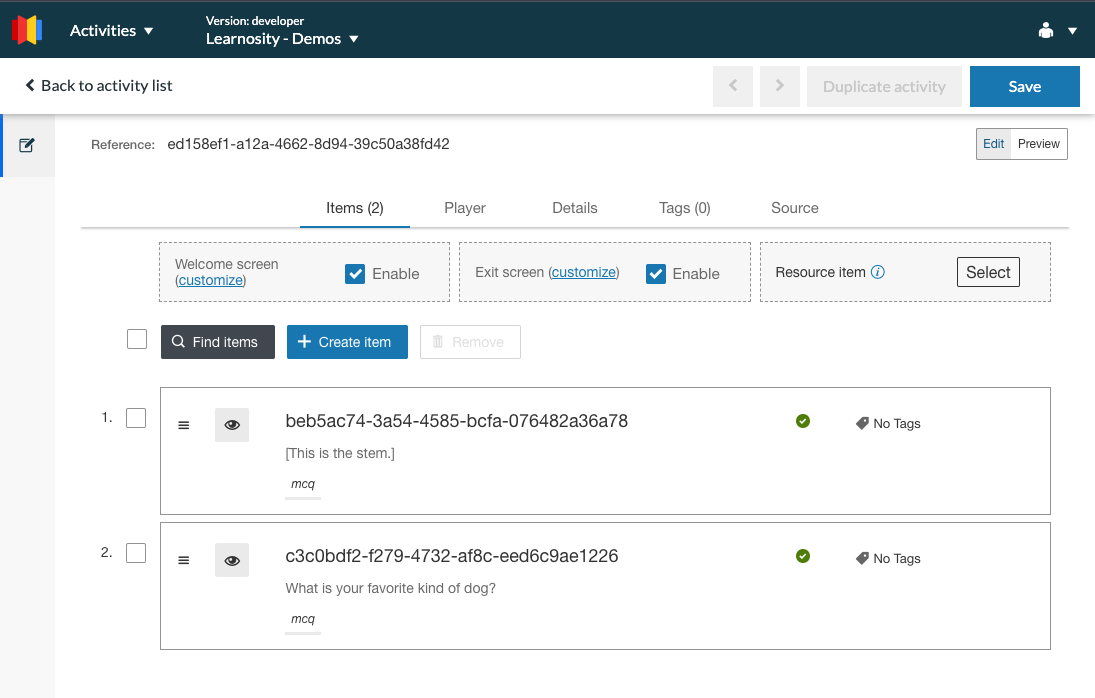
Task: Click the Learnosity logo icon
Action: (26, 29)
